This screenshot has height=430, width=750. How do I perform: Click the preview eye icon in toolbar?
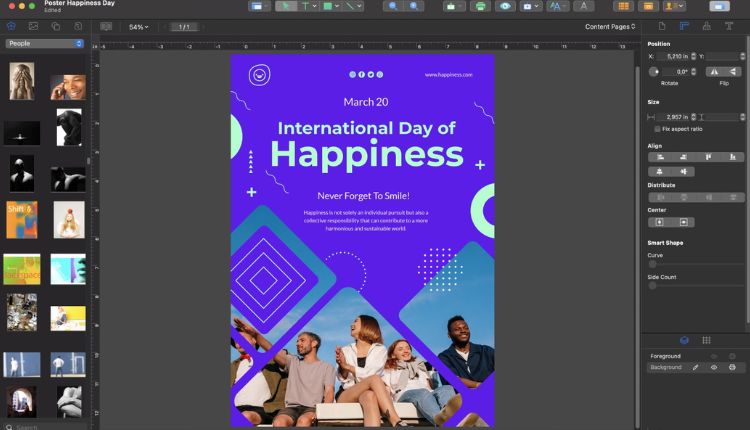(x=505, y=6)
